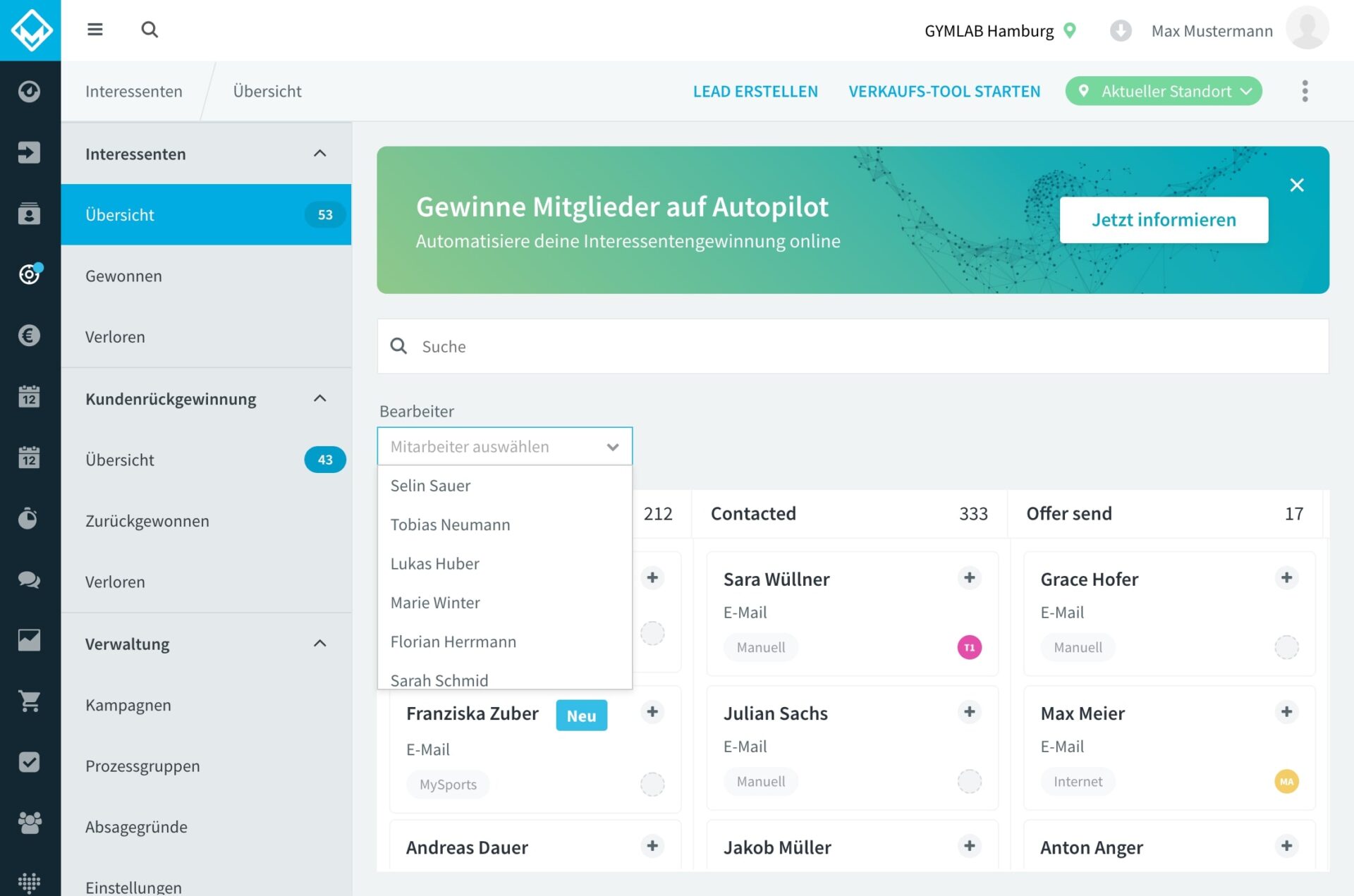1354x896 pixels.
Task: Open the stopwatch icon in sidebar
Action: coord(29,519)
